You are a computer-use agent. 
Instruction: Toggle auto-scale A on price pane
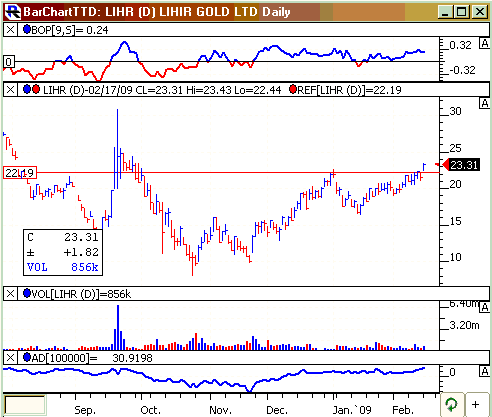pyautogui.click(x=484, y=104)
